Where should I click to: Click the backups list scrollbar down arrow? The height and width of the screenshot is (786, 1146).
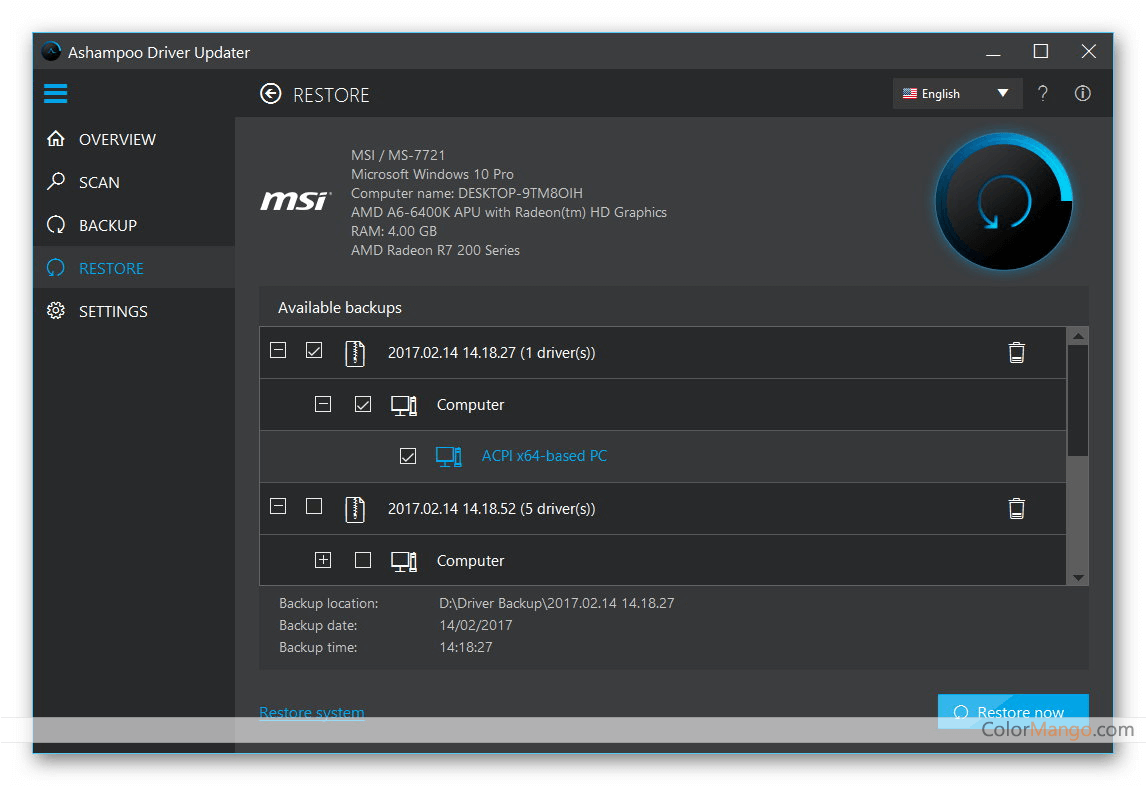pos(1077,577)
